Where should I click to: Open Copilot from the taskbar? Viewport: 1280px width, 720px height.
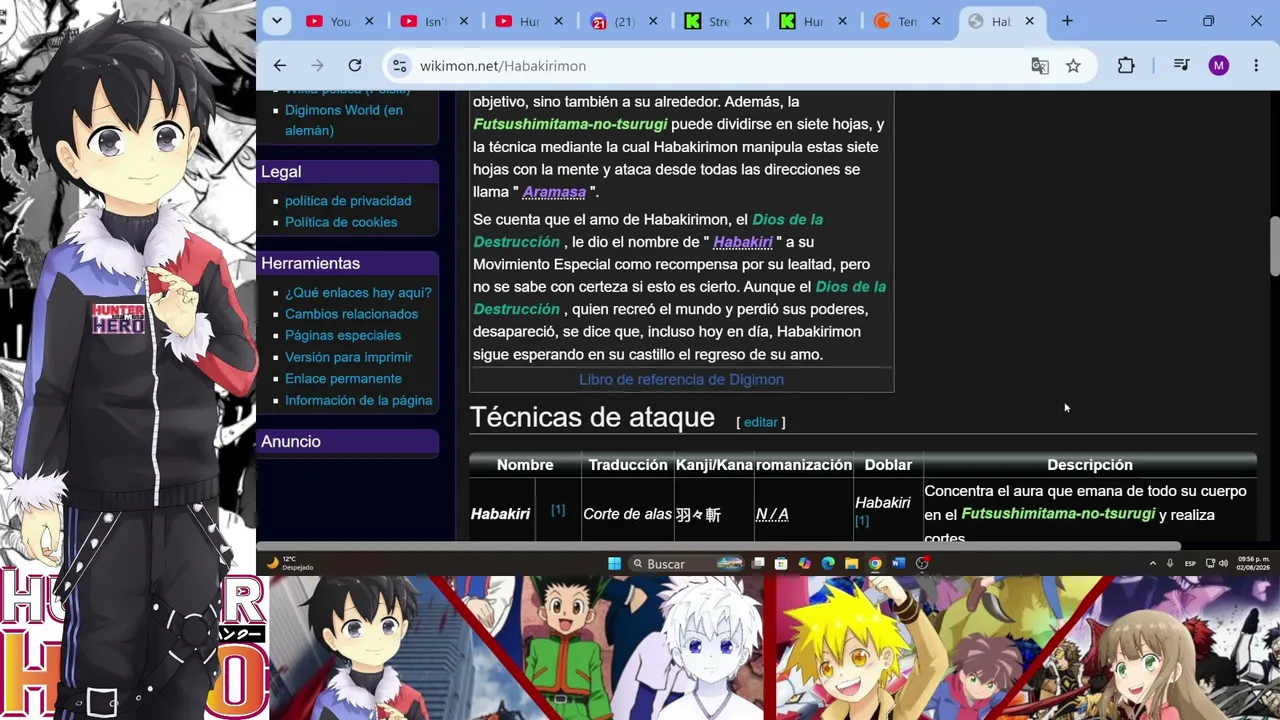[804, 564]
